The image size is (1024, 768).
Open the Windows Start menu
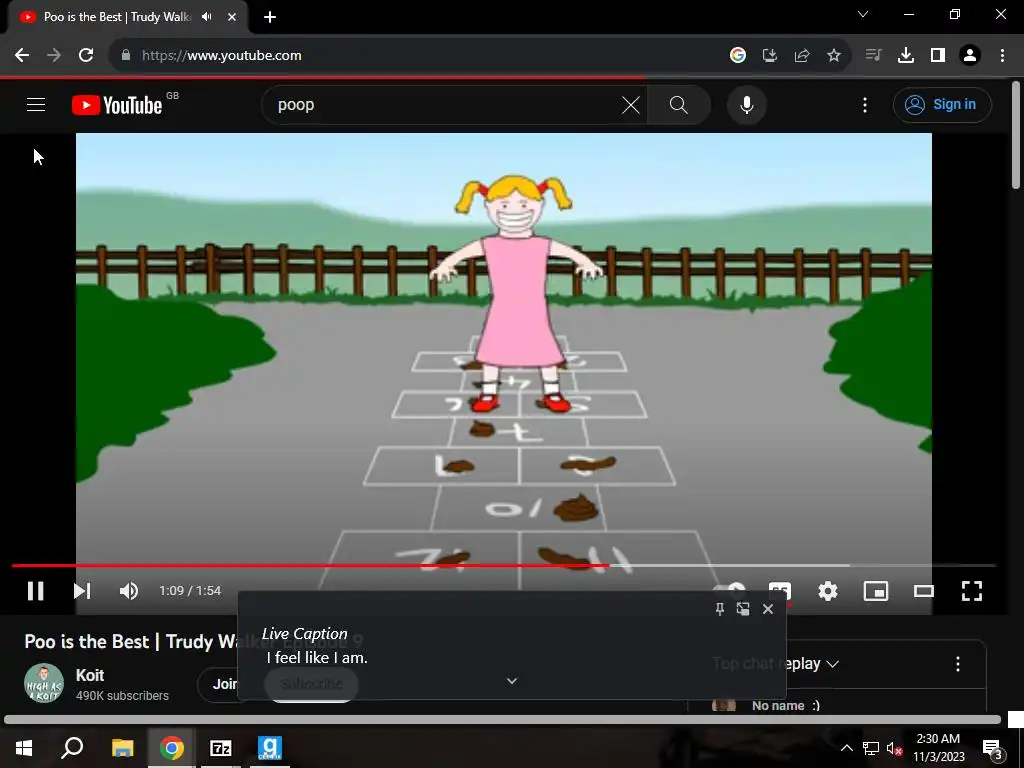pyautogui.click(x=24, y=748)
